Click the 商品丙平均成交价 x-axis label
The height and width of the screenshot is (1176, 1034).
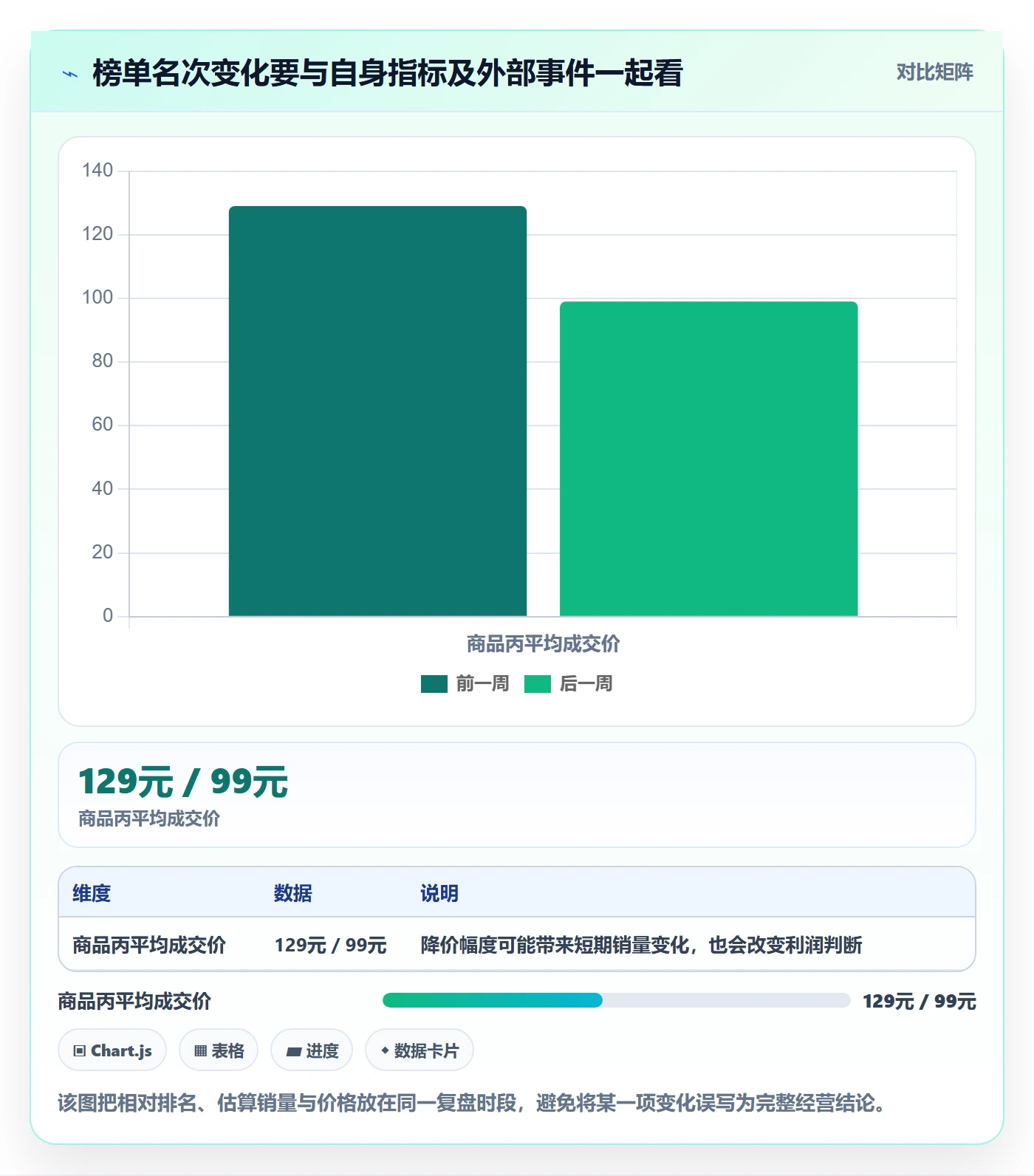tap(543, 644)
